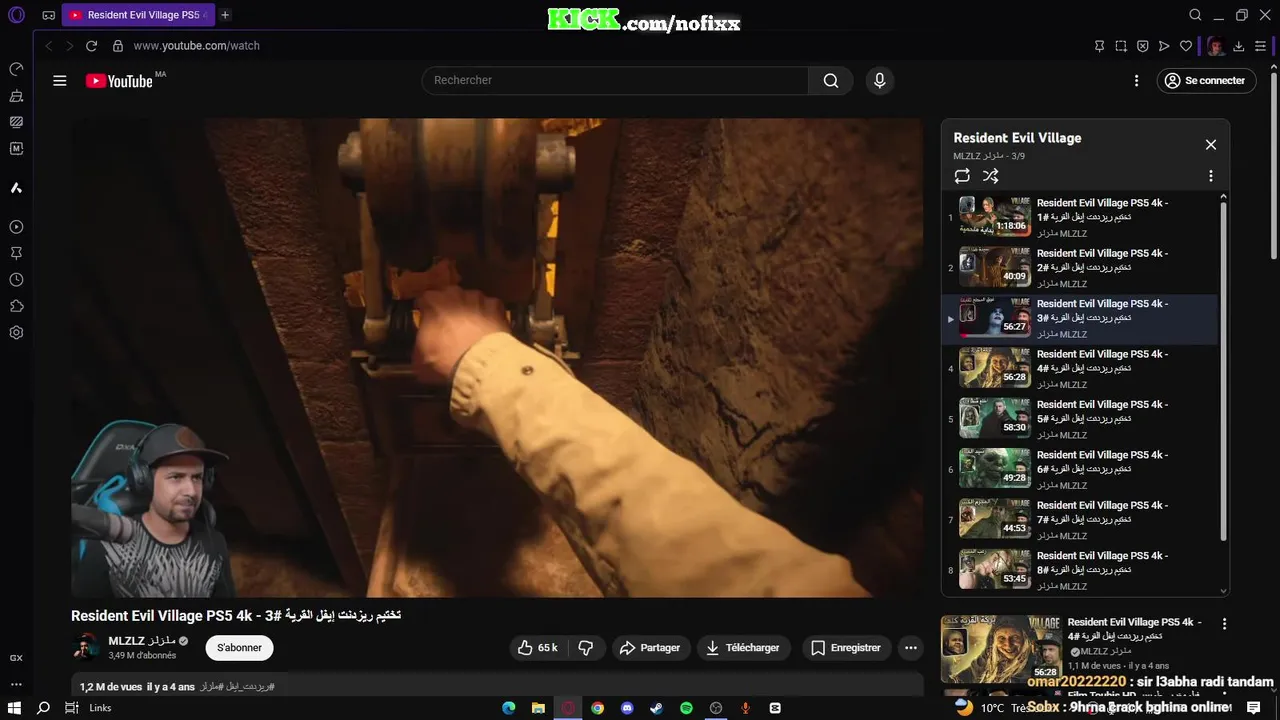Viewport: 1280px width, 720px height.
Task: Open sidebar Twitch-style M icon
Action: click(16, 148)
